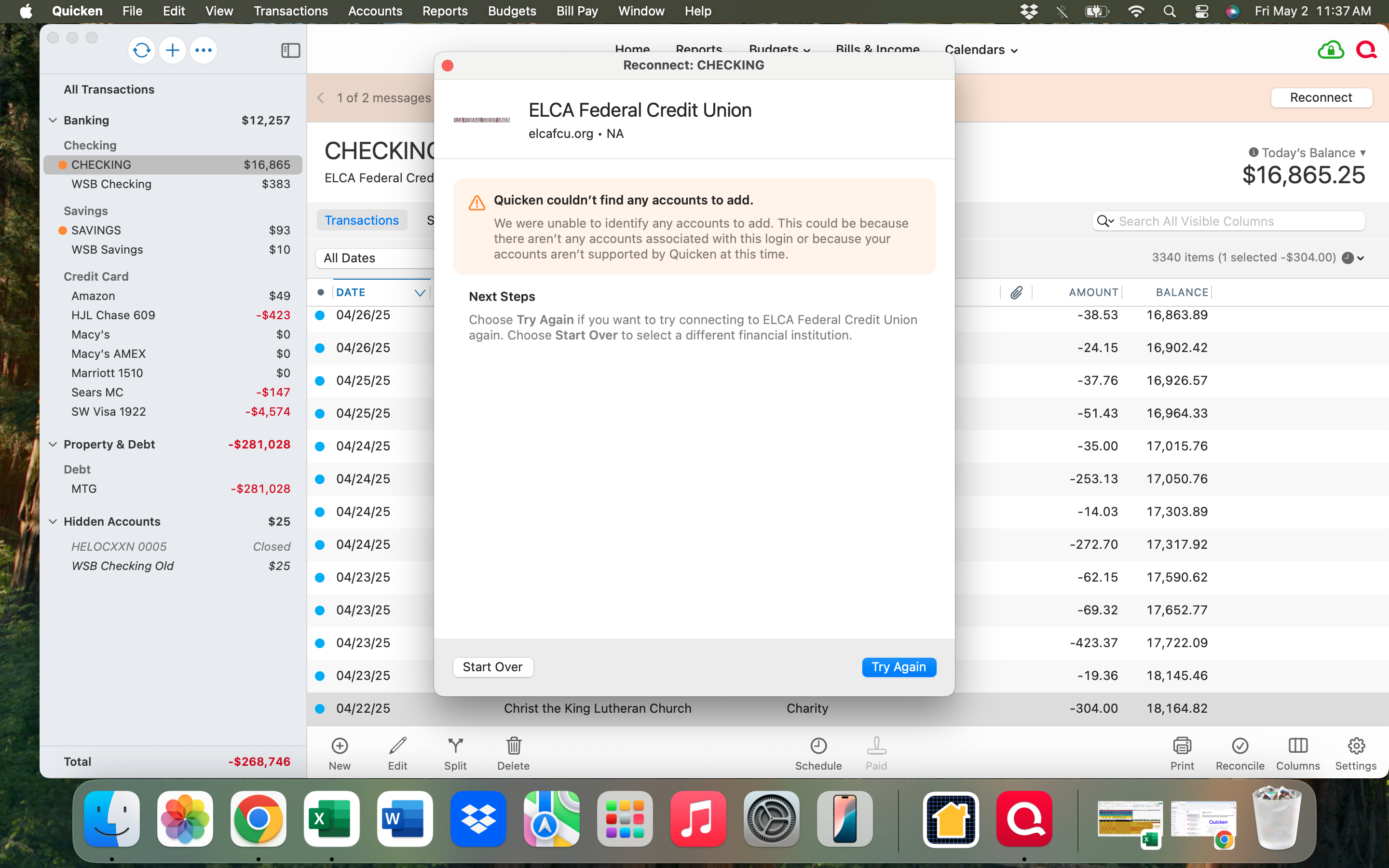This screenshot has width=1389, height=868.
Task: Select the Transactions tab
Action: [362, 220]
